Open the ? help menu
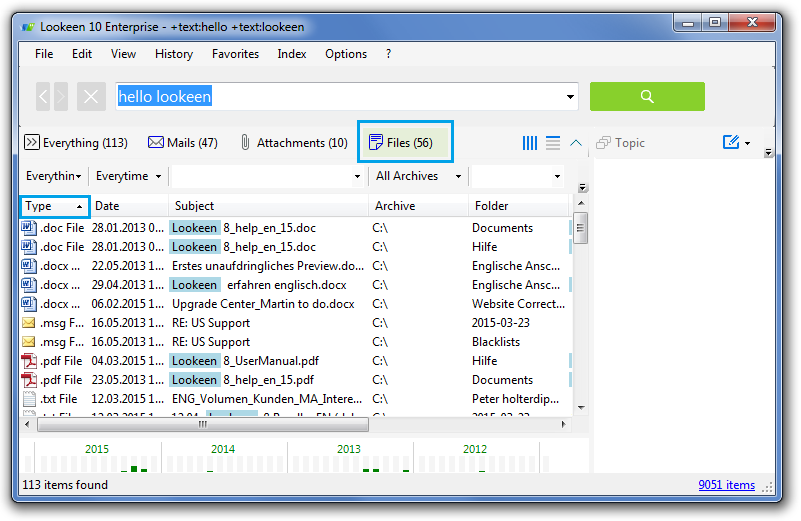The image size is (801, 521). coord(388,54)
